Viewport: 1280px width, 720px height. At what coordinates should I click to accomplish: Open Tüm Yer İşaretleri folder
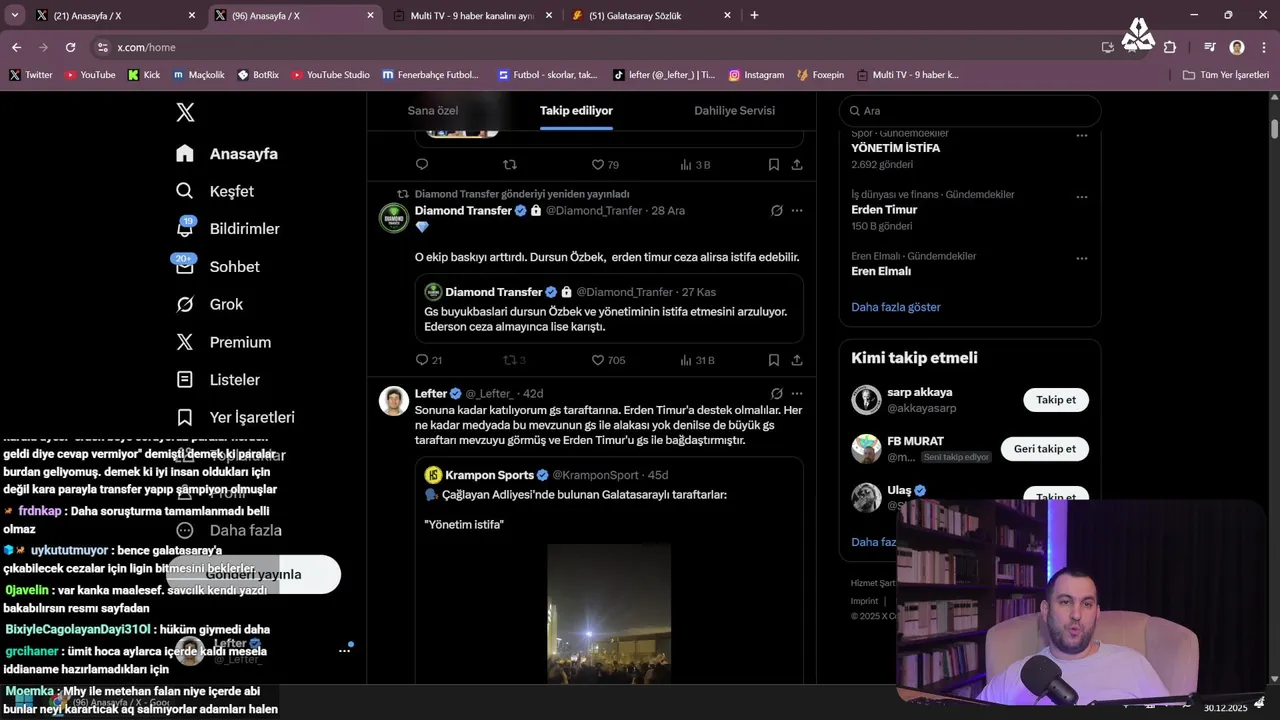pyautogui.click(x=1225, y=75)
